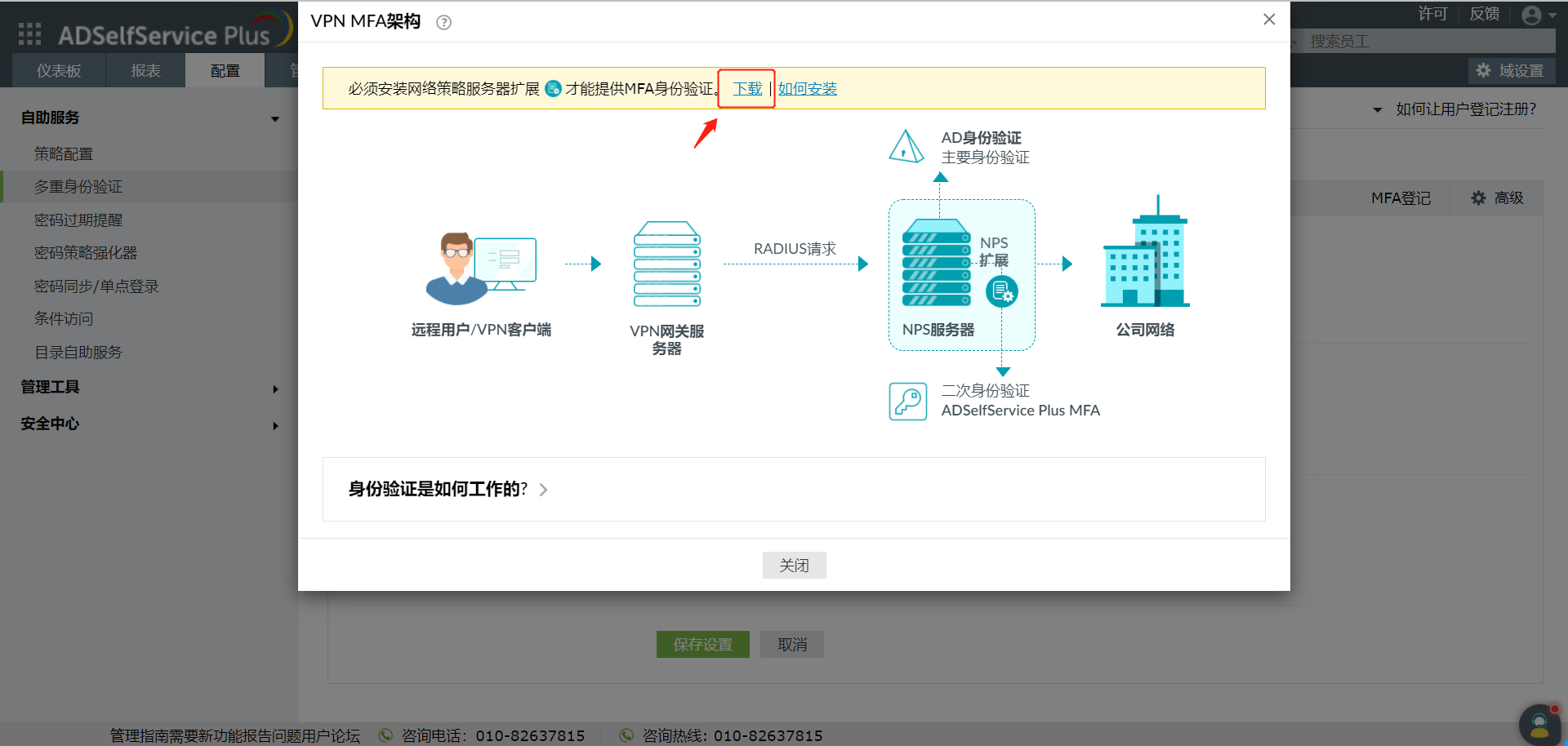Click the 咨询热线 phone icon in footer

[x=626, y=735]
